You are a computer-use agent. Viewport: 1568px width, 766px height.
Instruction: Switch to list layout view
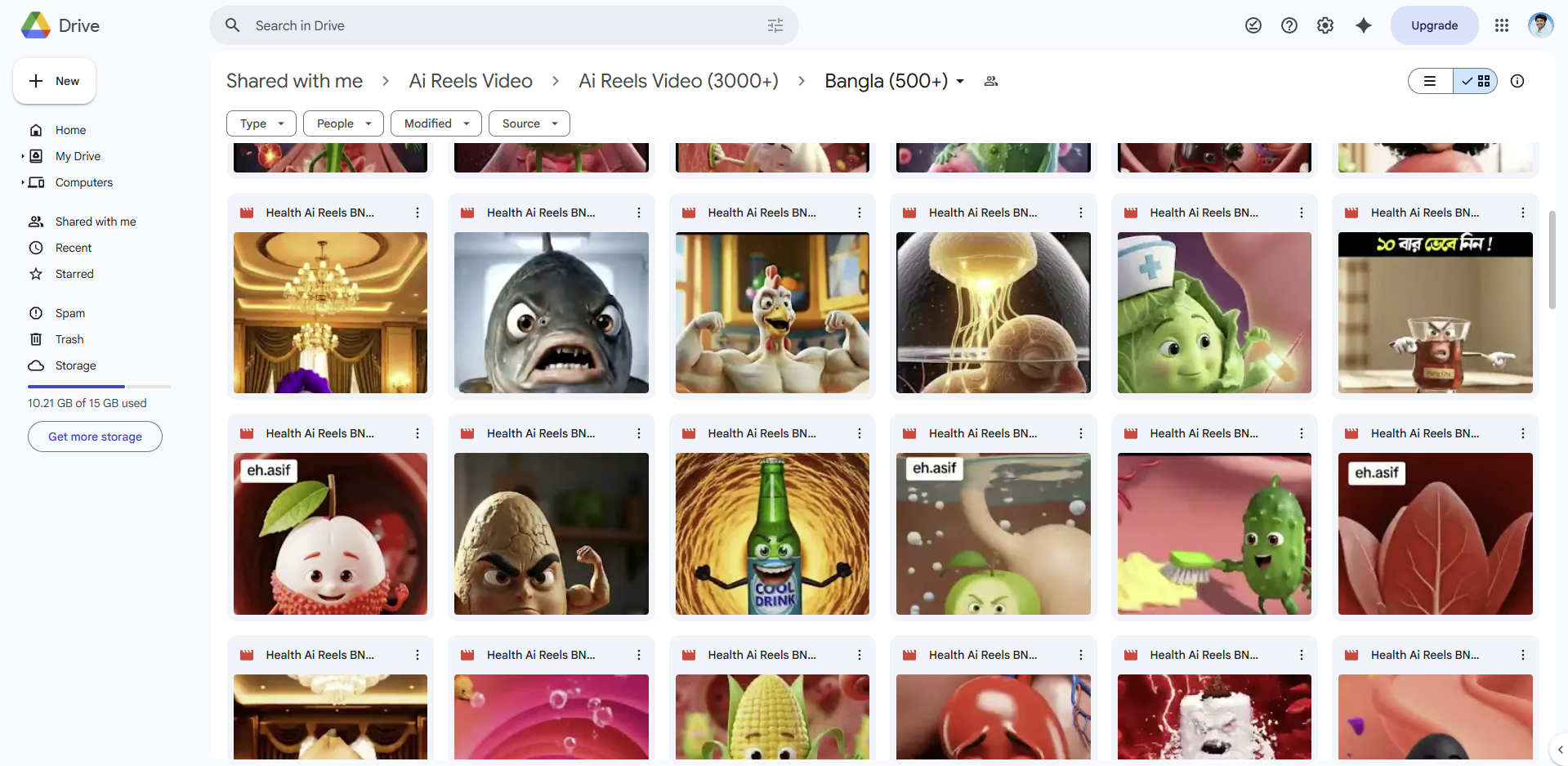pyautogui.click(x=1430, y=81)
